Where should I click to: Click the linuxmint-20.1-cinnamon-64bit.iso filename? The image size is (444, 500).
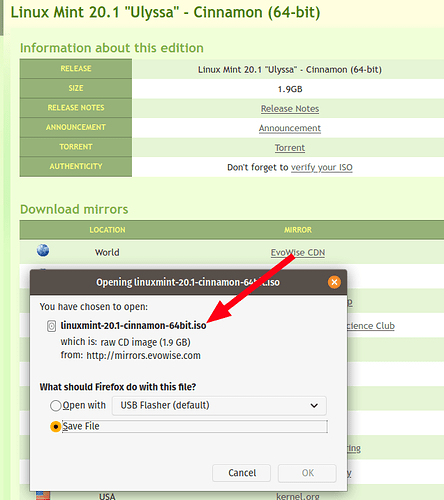(133, 325)
